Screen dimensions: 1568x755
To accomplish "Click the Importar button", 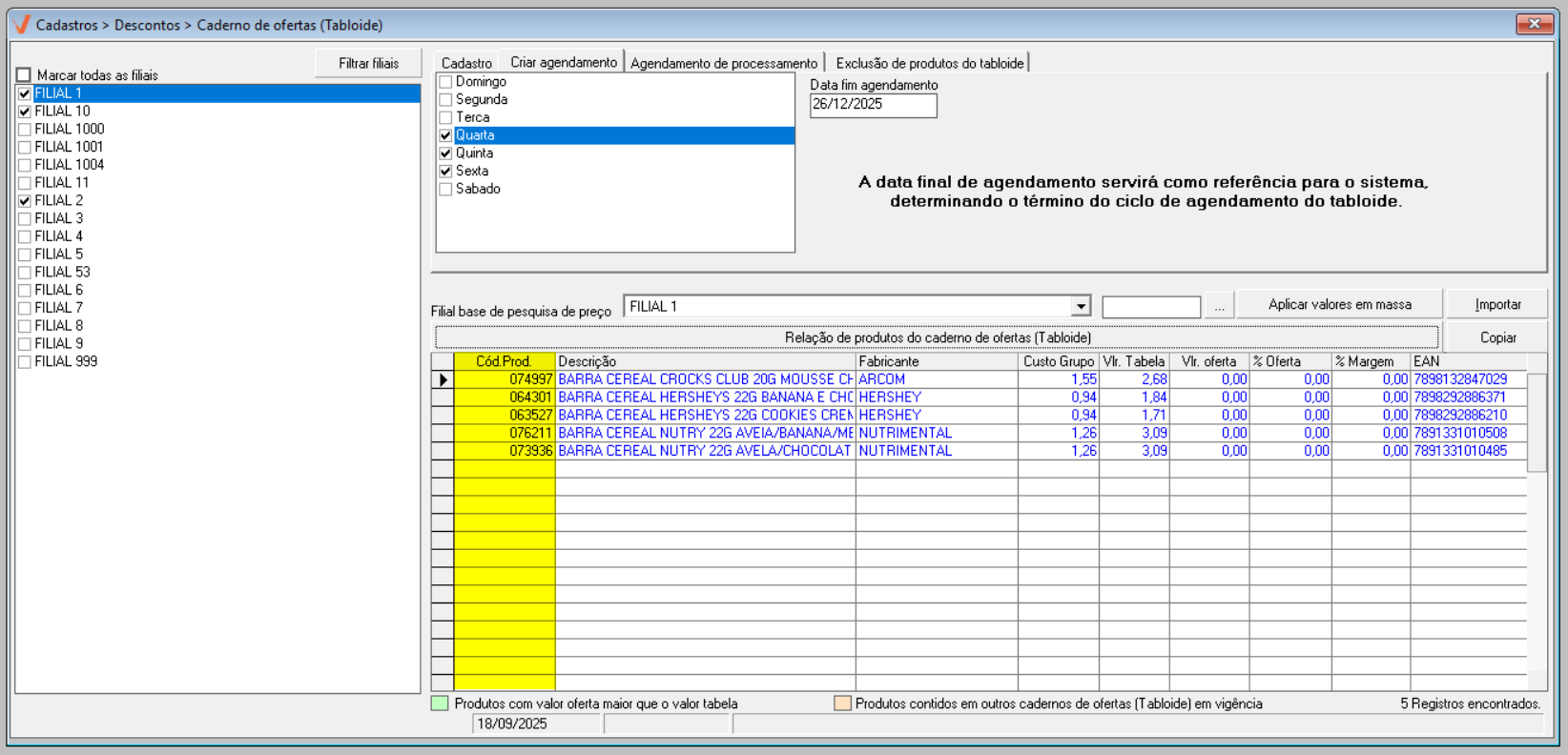I will 1497,304.
